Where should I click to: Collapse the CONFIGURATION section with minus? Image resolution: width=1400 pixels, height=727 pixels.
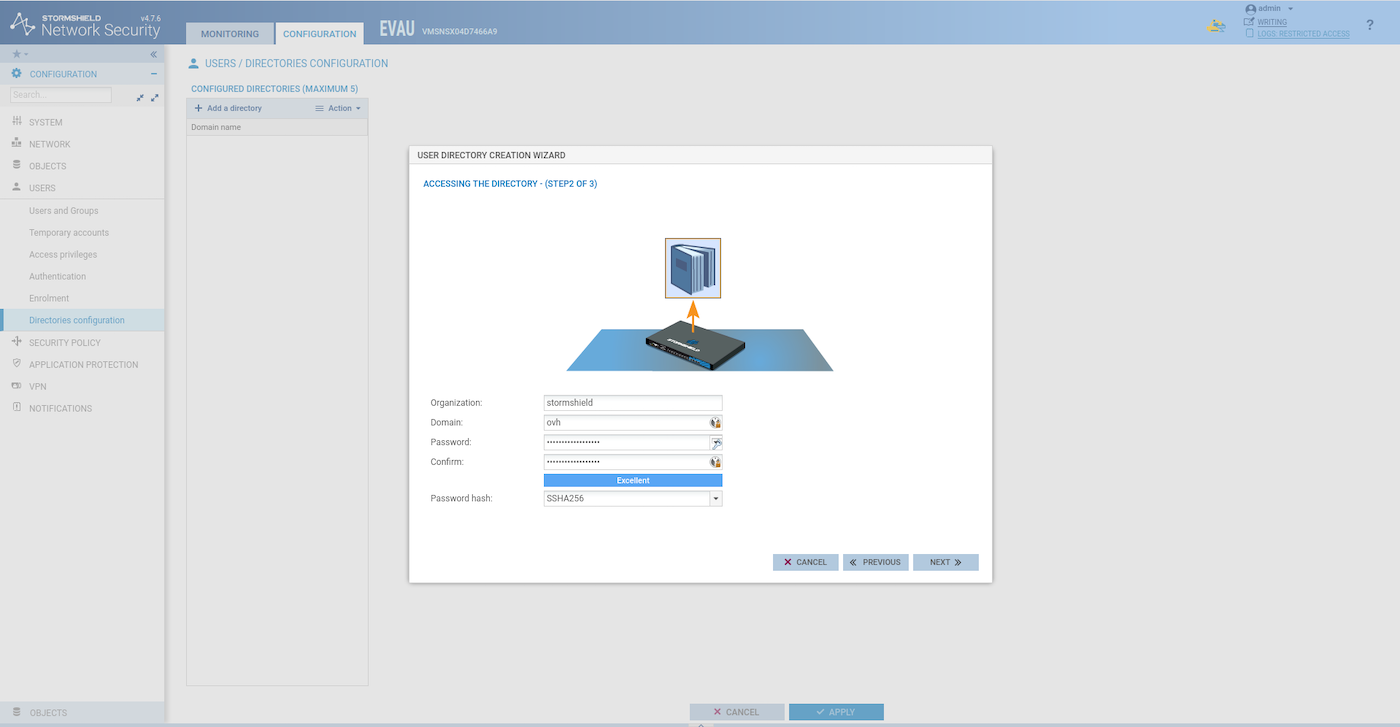[154, 74]
